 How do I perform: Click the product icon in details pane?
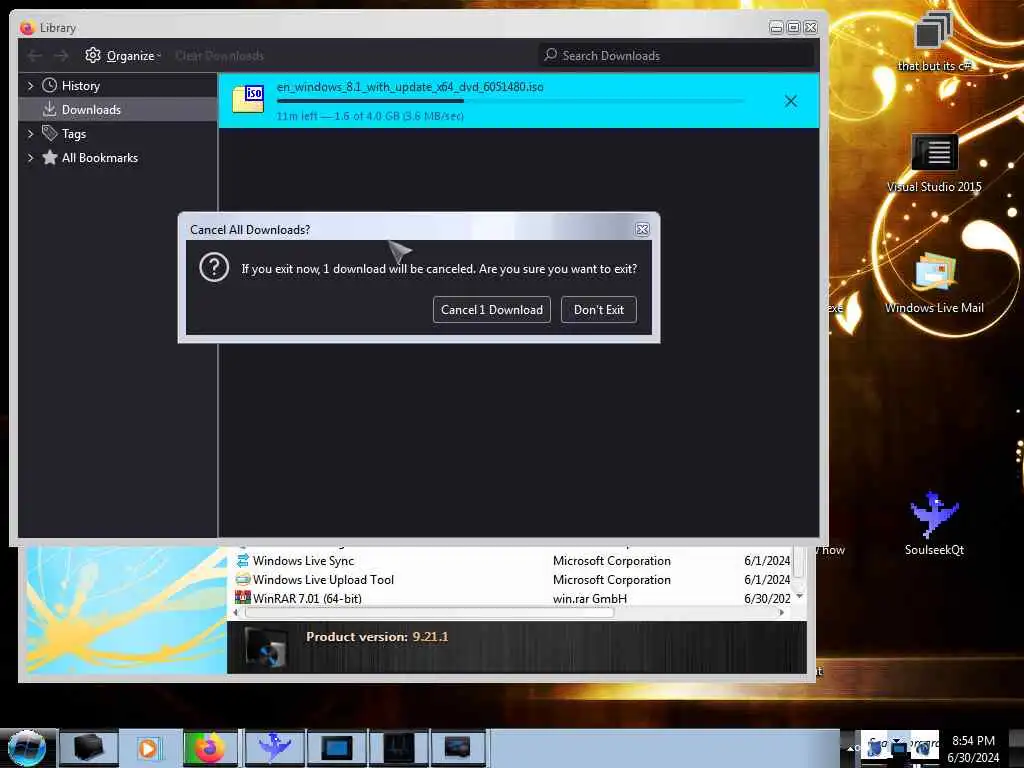click(265, 647)
